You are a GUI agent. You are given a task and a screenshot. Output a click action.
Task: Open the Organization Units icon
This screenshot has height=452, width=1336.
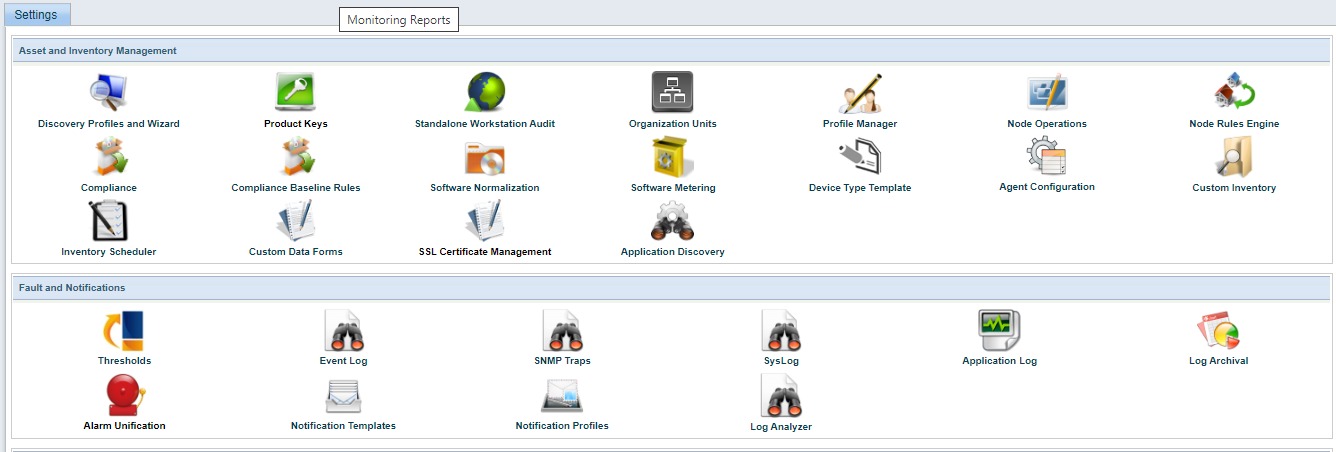672,93
